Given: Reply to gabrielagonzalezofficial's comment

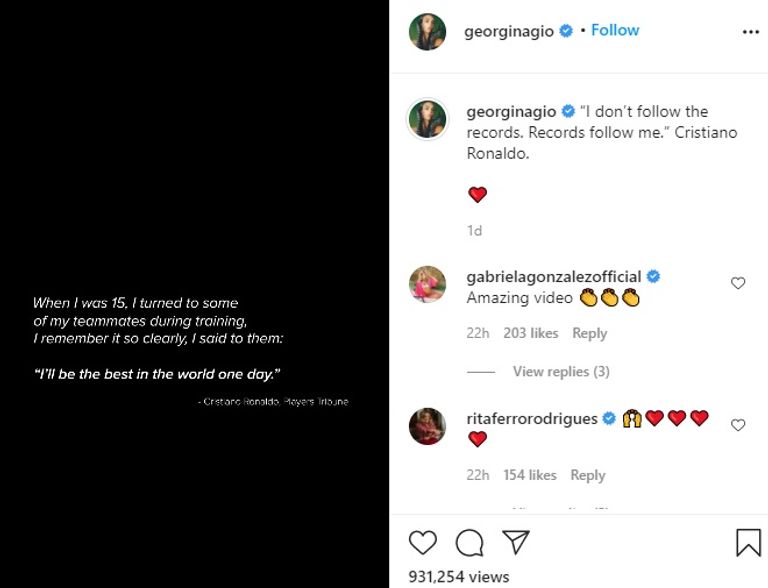Looking at the screenshot, I should point(589,333).
